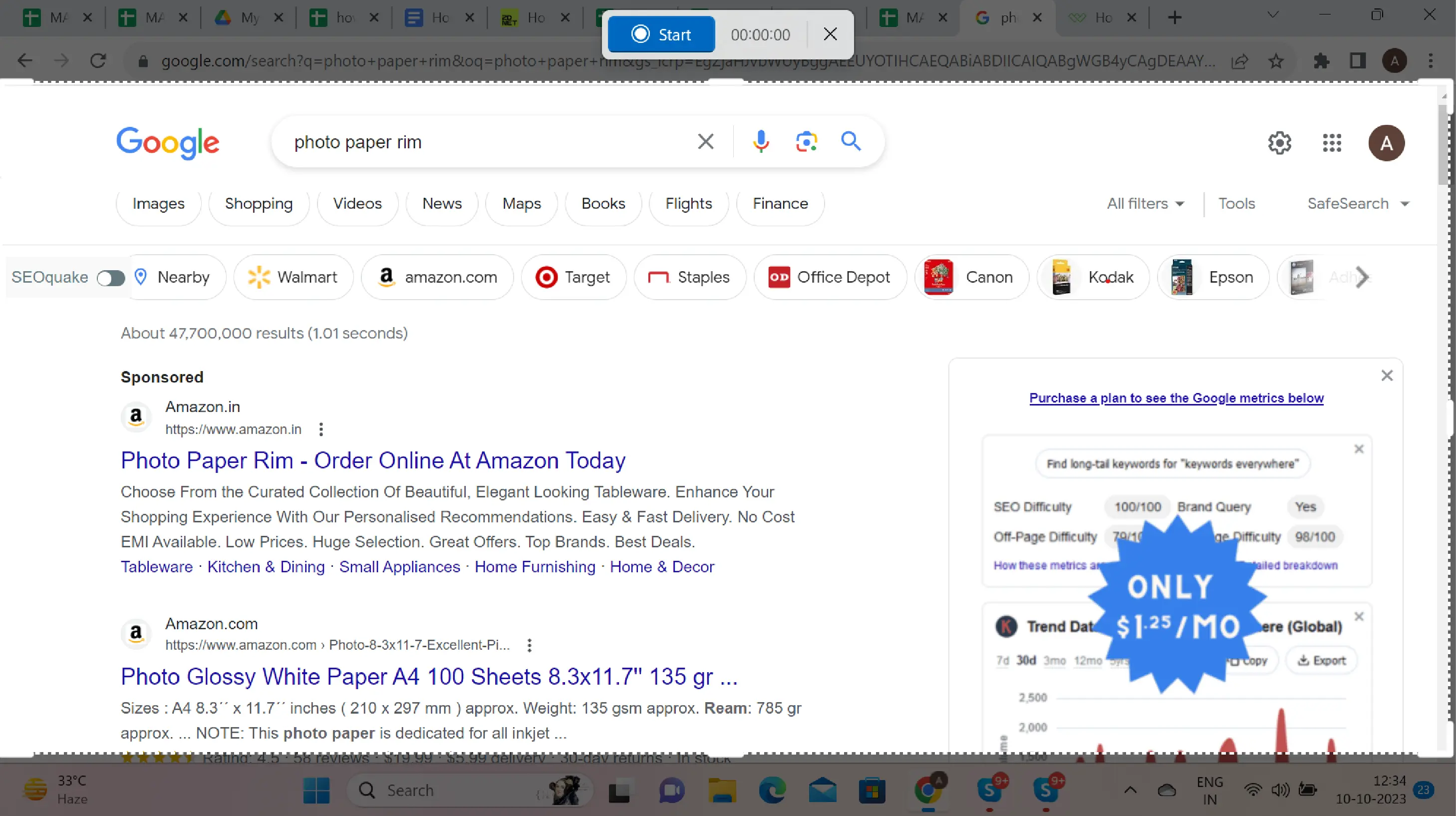
Task: Open the Tools search options
Action: coord(1237,204)
